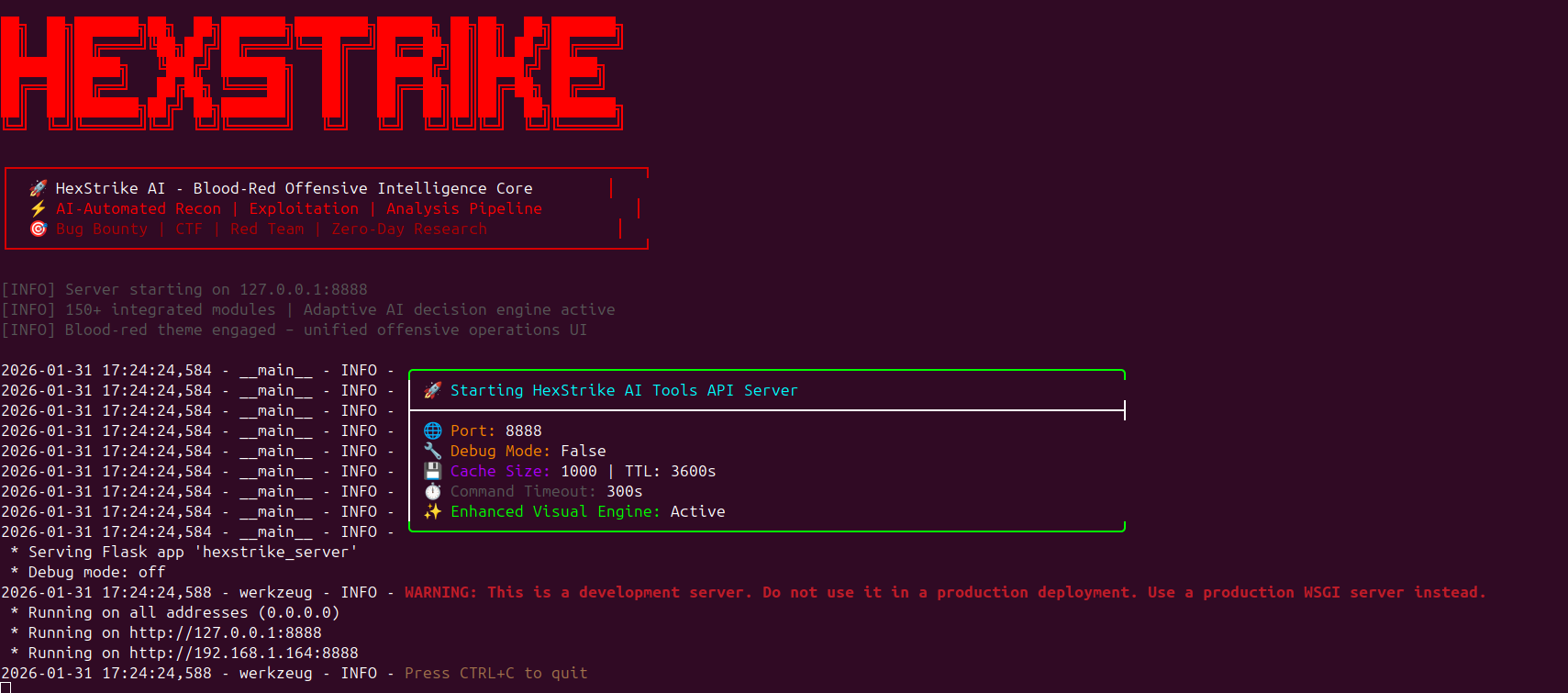
Task: Click the rocket emoji beside HexStrike AI
Action: (38, 188)
